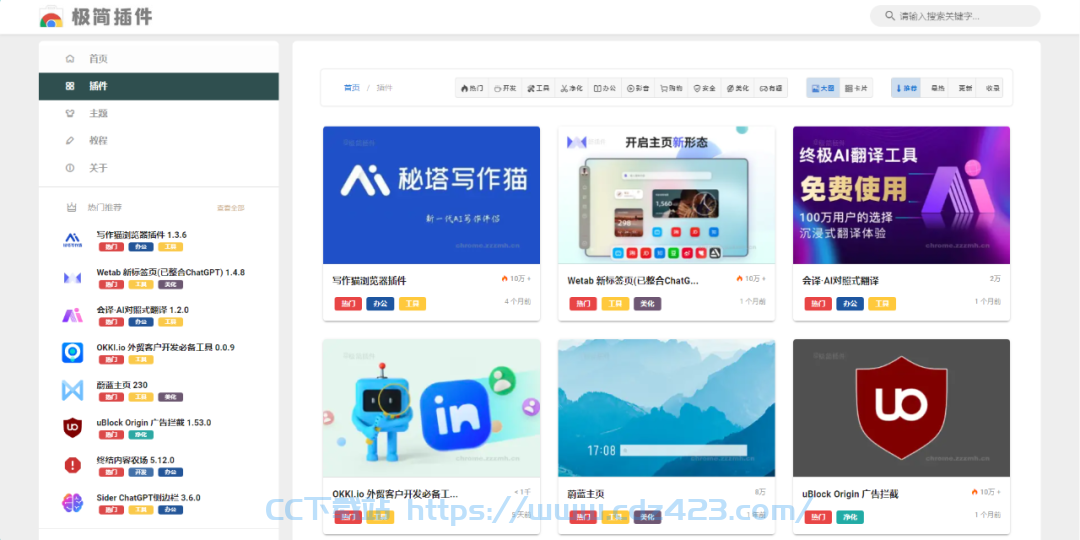Click 热门 tag on 写作猫浏览器插件 card
This screenshot has height=540, width=1080.
pos(349,304)
